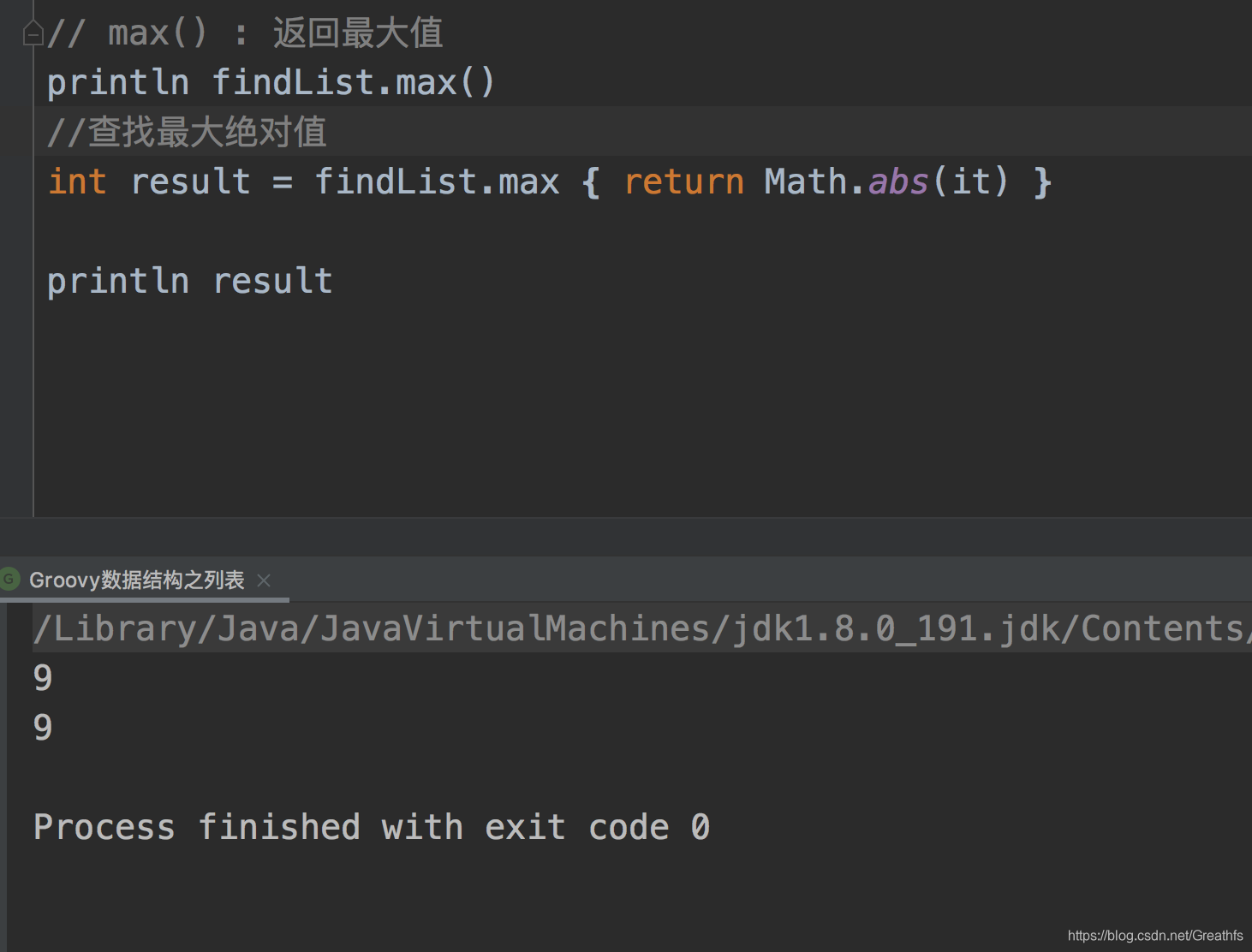Click 'Math.' before the abs call
Viewport: 1252px width, 952px height.
(814, 181)
